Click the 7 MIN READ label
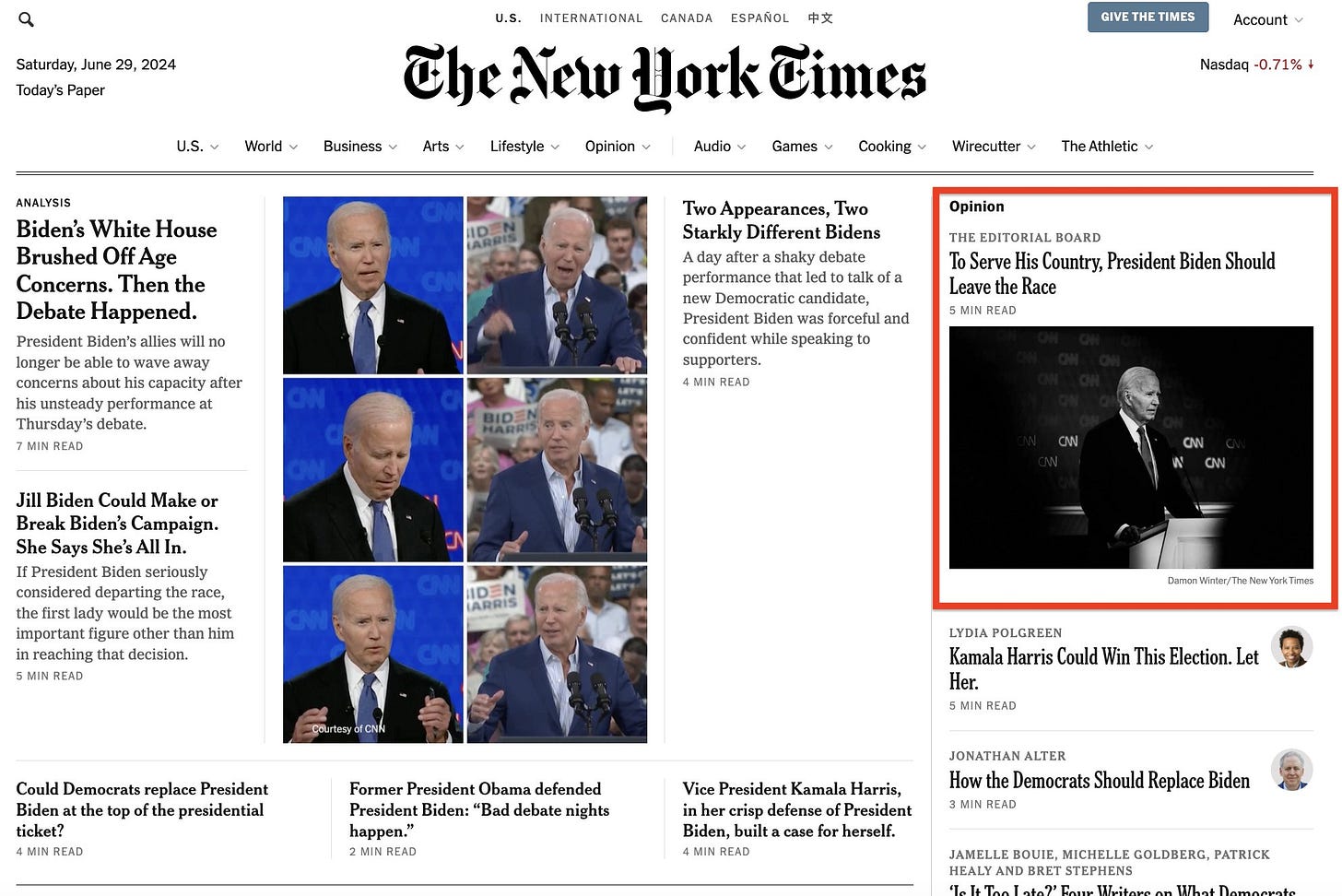 50,446
